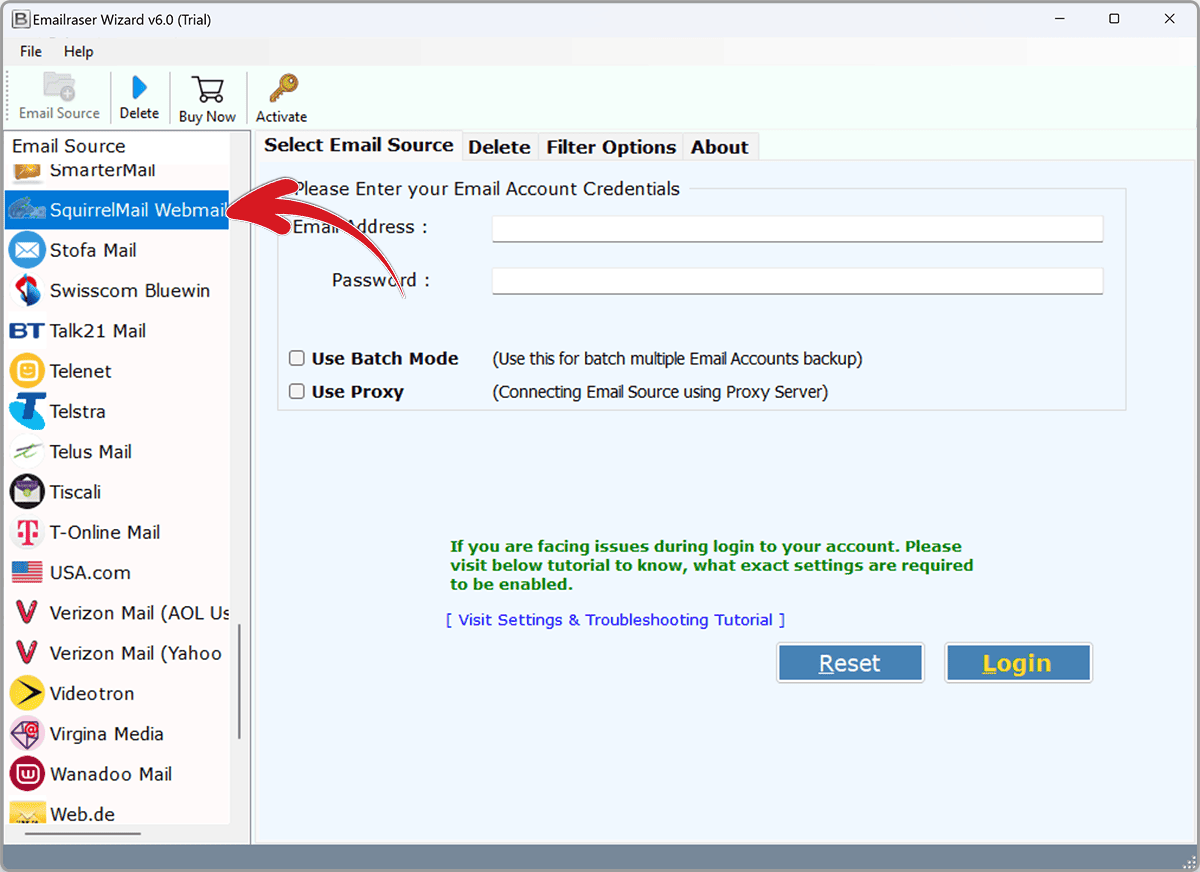Select the SquirrelMail Webmail icon
Screen dimensions: 1200x872
pos(27,210)
